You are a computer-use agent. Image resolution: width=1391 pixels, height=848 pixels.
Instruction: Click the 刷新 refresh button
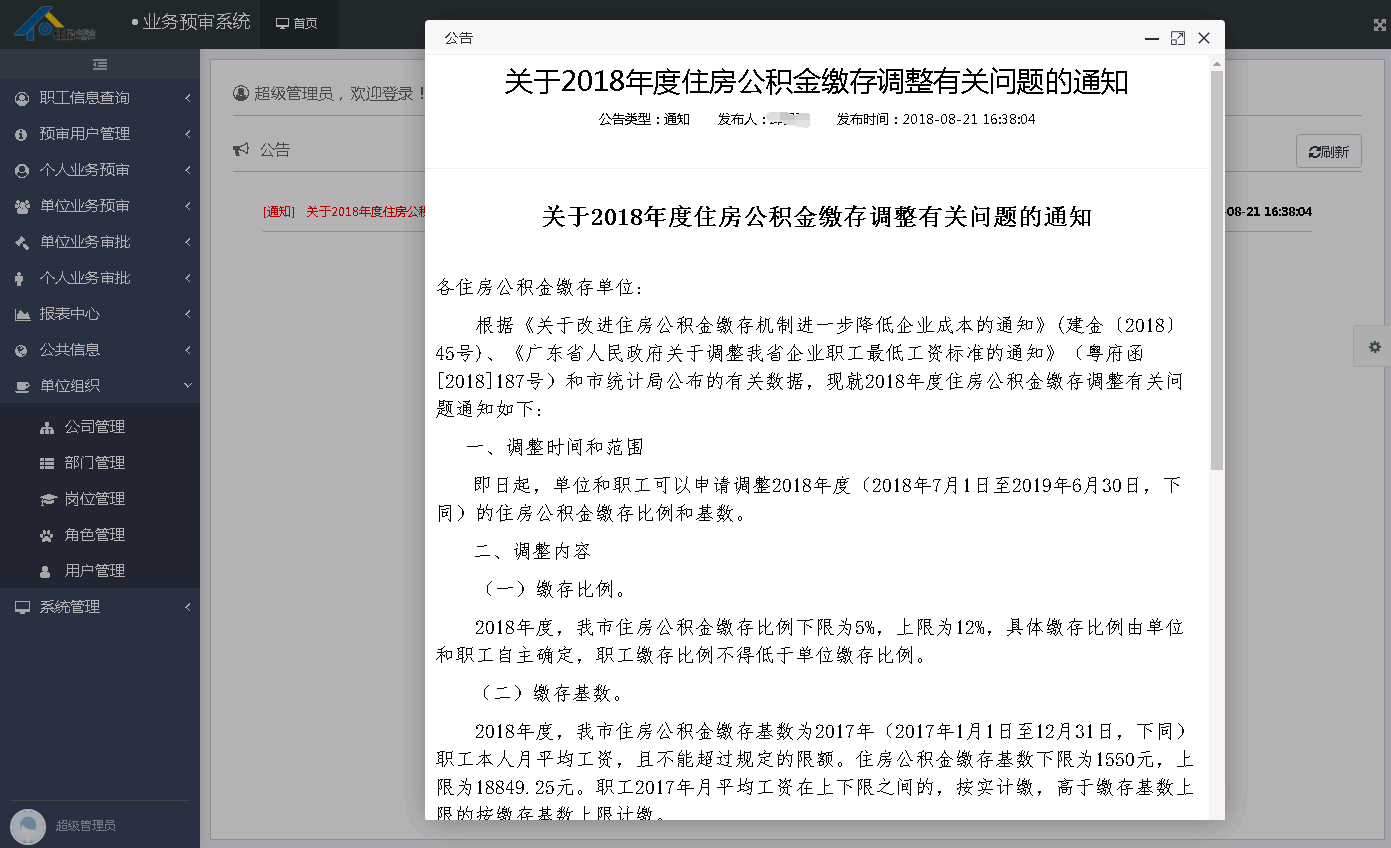coord(1328,152)
